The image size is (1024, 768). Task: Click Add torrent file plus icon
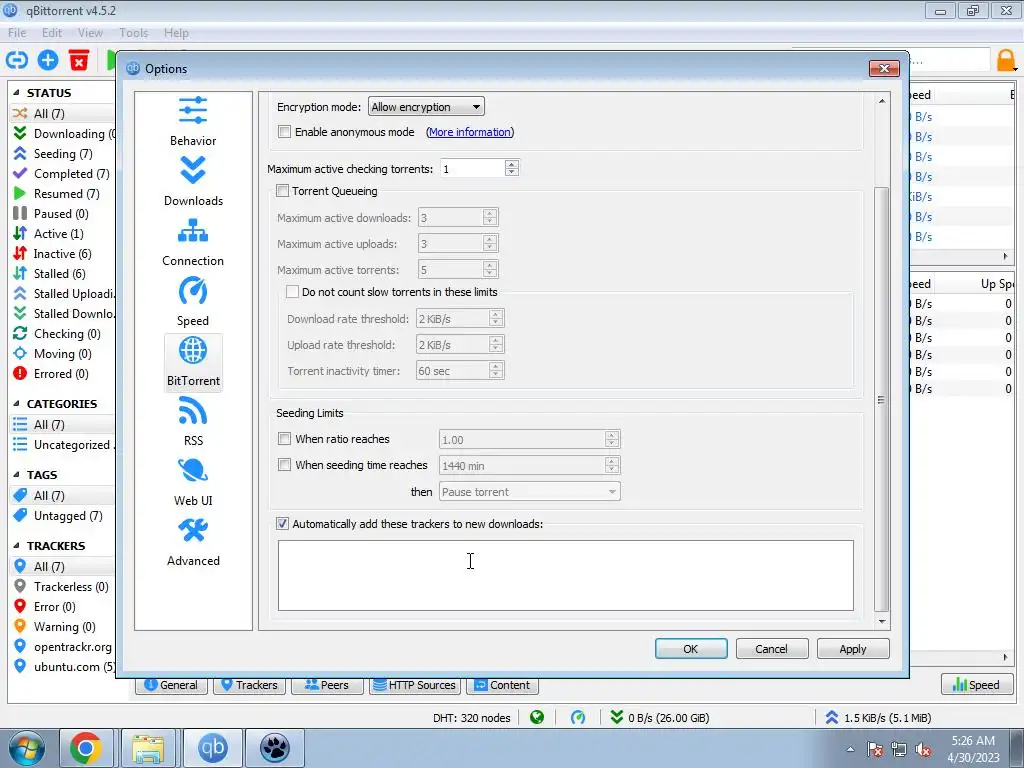tap(48, 60)
